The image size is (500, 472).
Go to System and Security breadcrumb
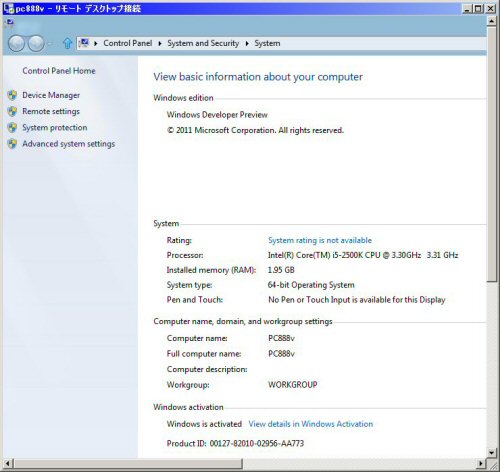click(203, 43)
